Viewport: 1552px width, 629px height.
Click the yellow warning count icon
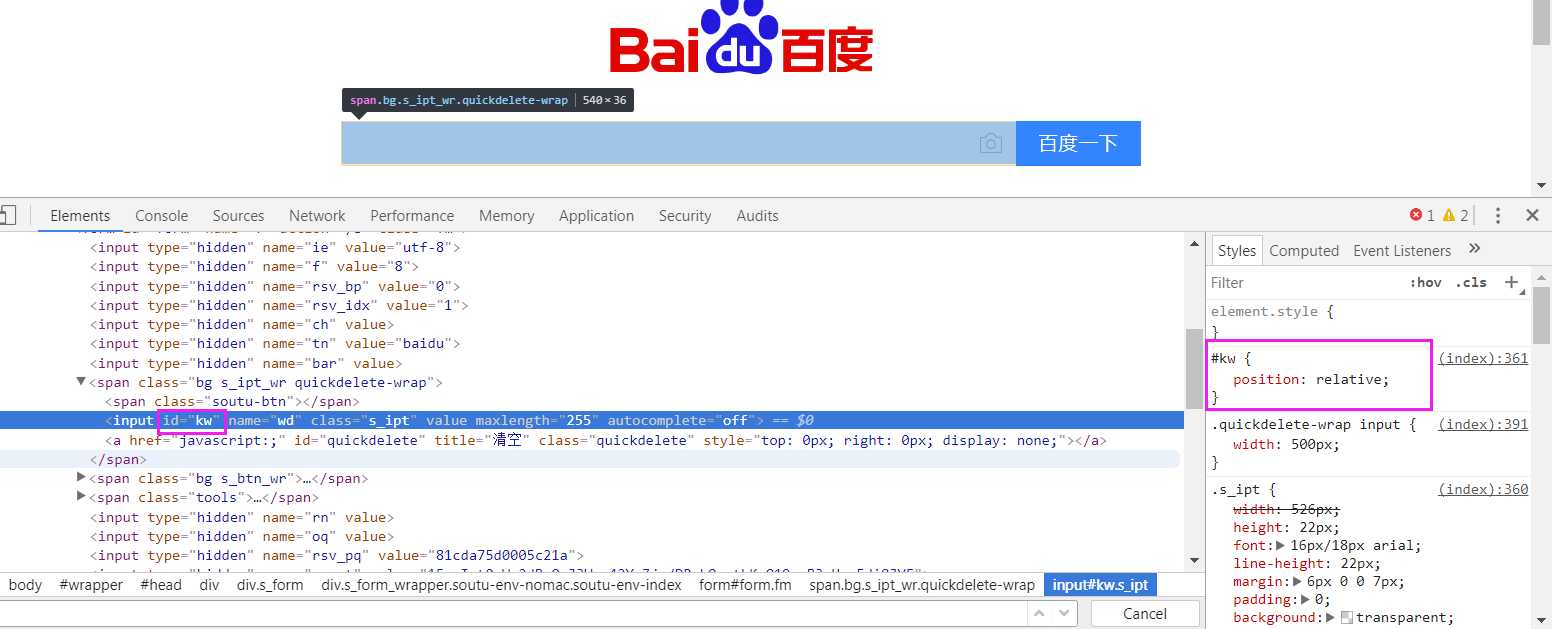(1448, 215)
